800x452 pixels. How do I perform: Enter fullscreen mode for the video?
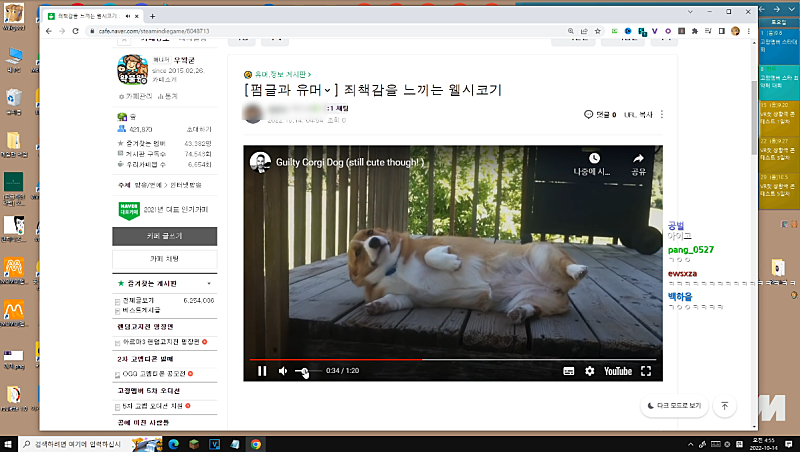tap(646, 371)
